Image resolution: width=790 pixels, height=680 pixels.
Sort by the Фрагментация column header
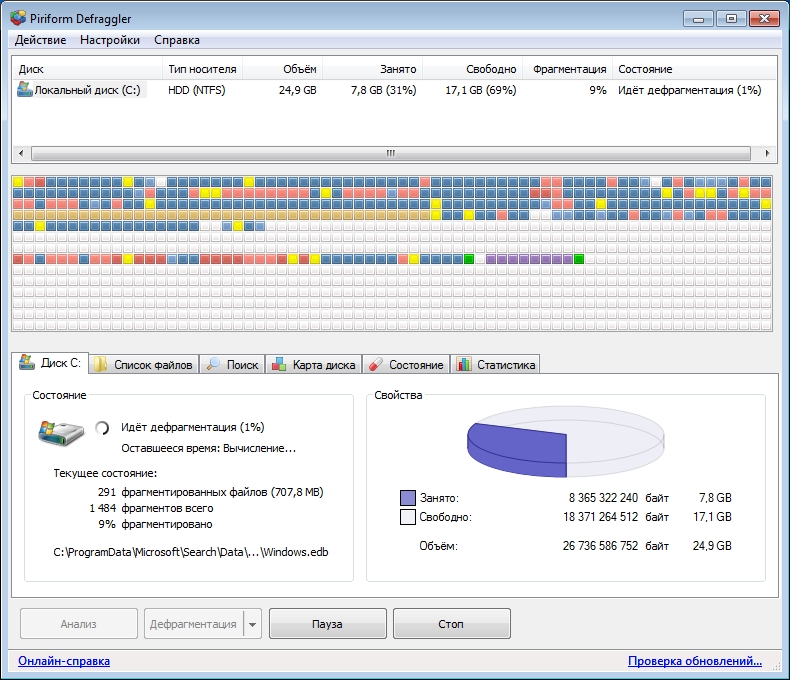pyautogui.click(x=569, y=69)
